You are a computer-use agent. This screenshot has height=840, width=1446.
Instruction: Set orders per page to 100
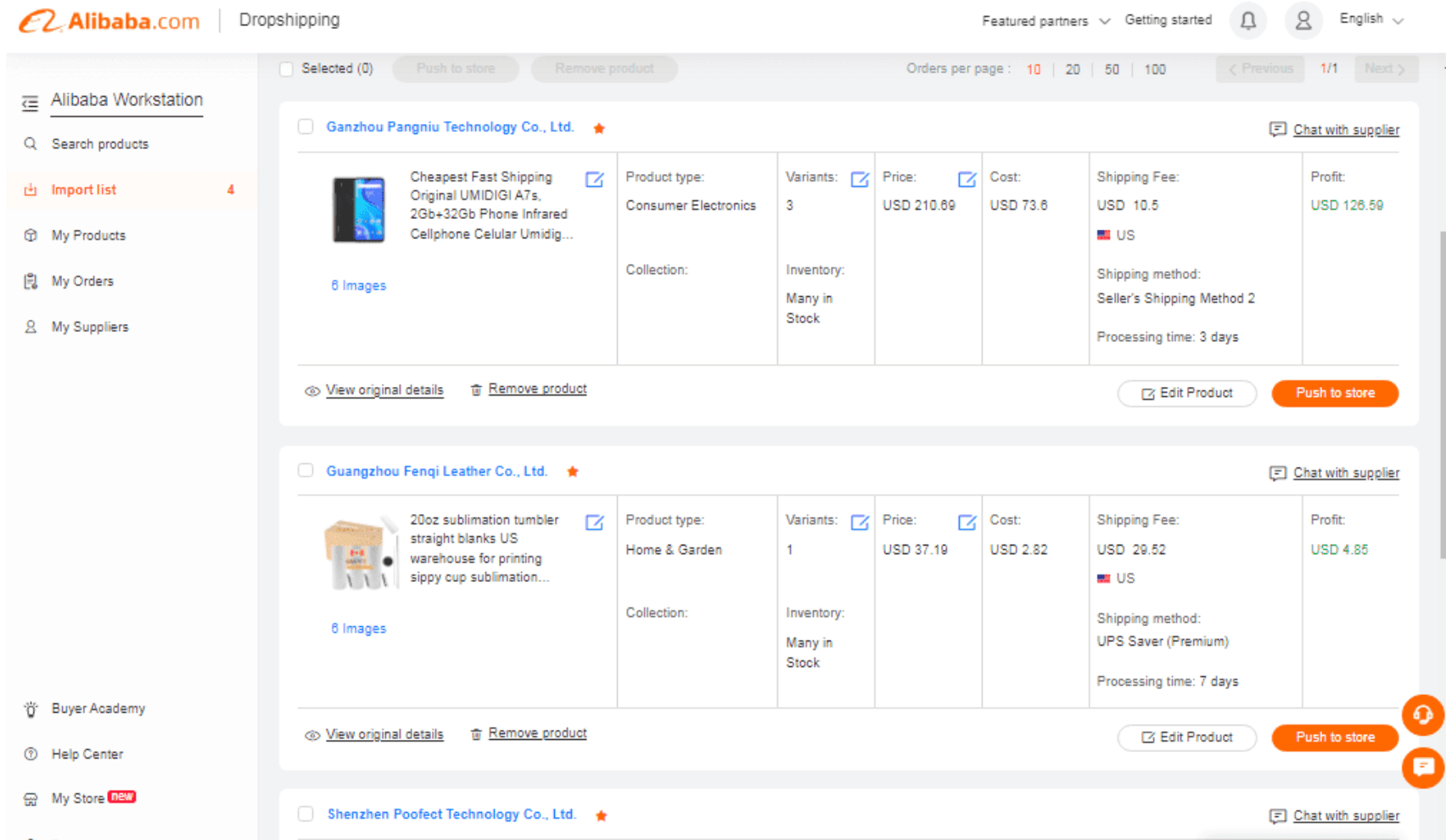pos(1155,70)
